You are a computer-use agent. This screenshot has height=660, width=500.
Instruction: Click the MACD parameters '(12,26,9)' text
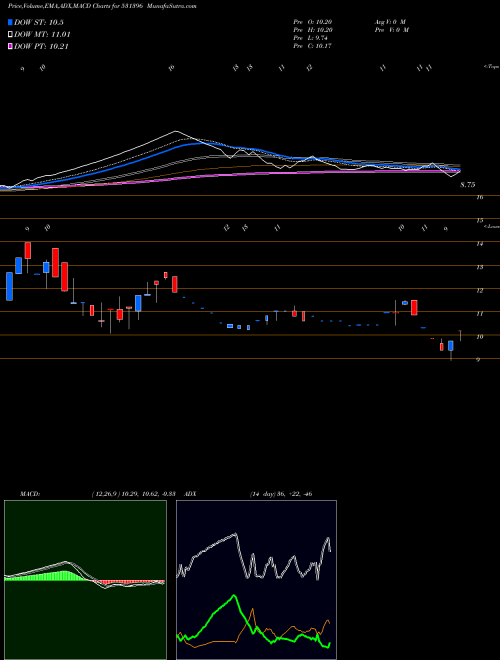pyautogui.click(x=105, y=494)
